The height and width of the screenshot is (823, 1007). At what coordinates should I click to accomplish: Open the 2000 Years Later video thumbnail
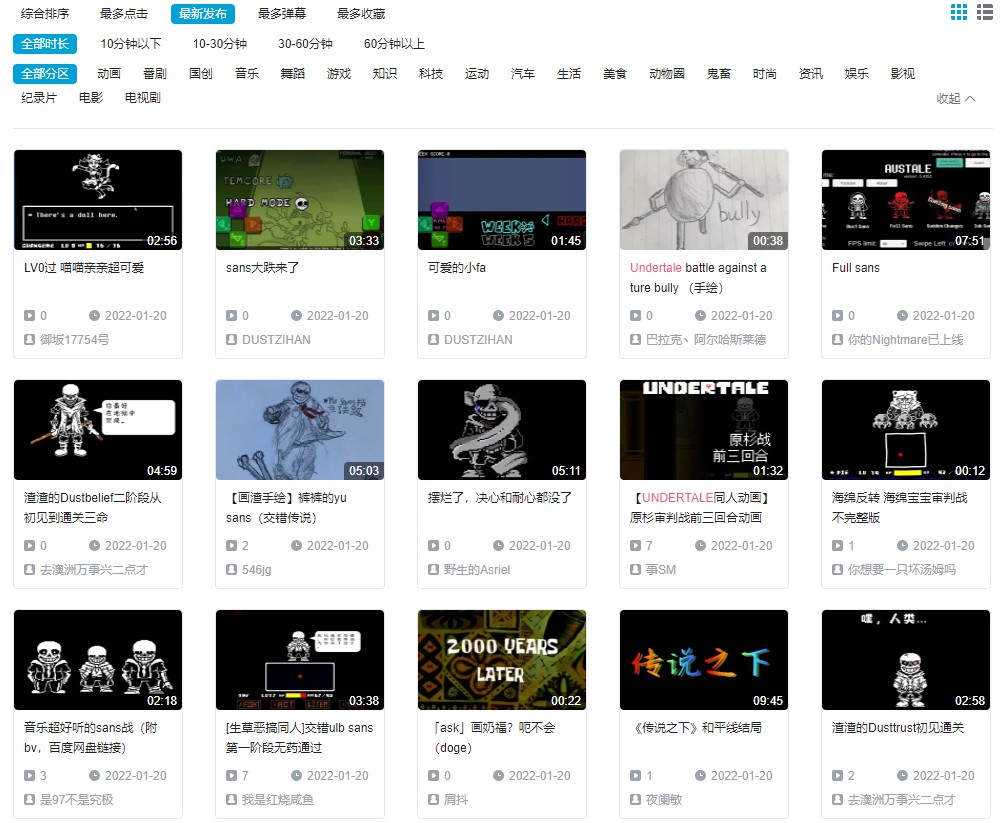[502, 660]
